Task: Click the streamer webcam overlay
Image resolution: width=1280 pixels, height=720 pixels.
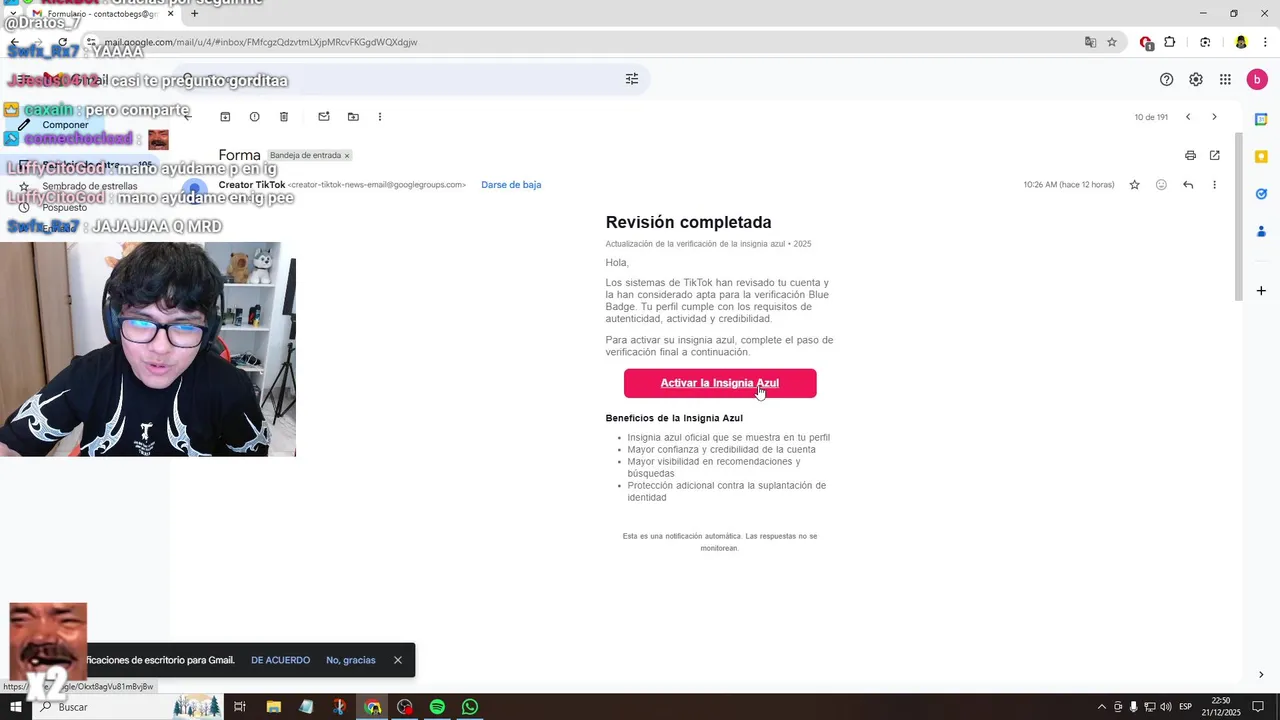Action: (148, 349)
